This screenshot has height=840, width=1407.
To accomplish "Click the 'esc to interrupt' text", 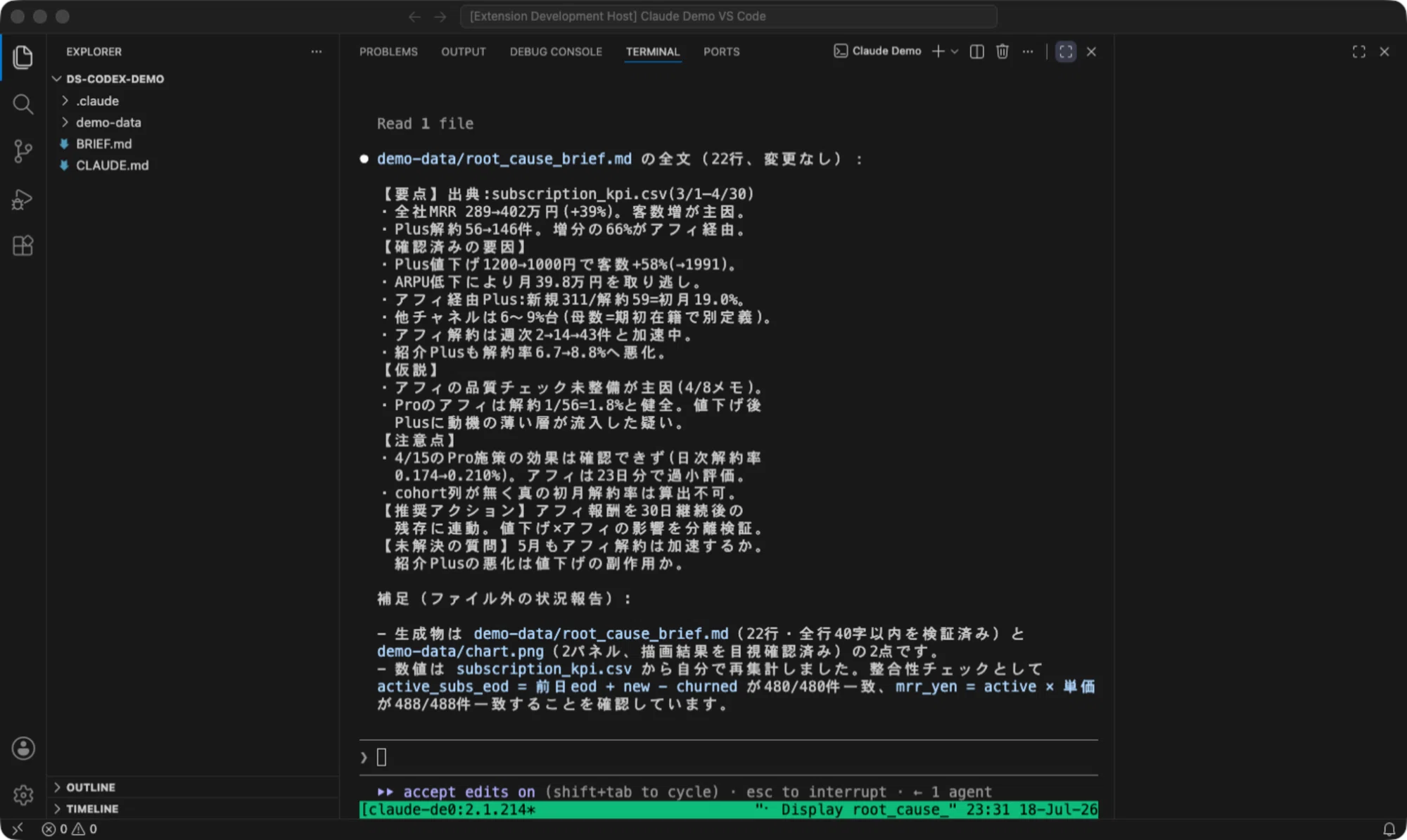I will (816, 792).
